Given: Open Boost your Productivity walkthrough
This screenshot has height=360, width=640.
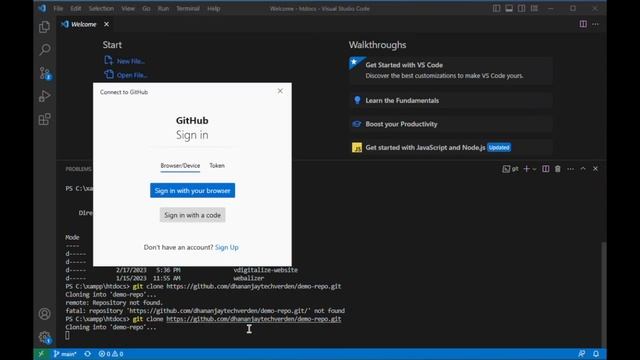Looking at the screenshot, I should (451, 124).
